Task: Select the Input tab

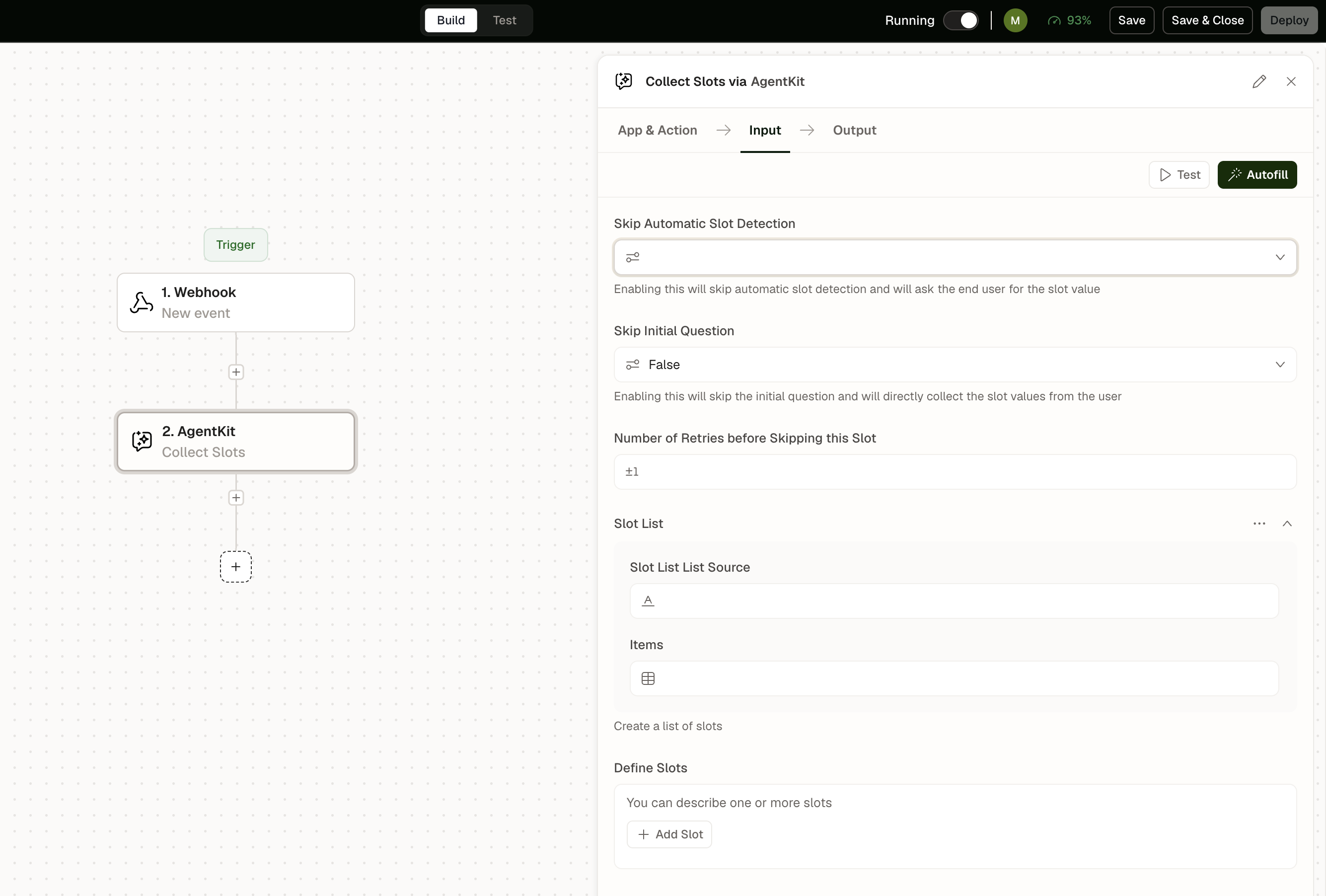Action: [765, 130]
